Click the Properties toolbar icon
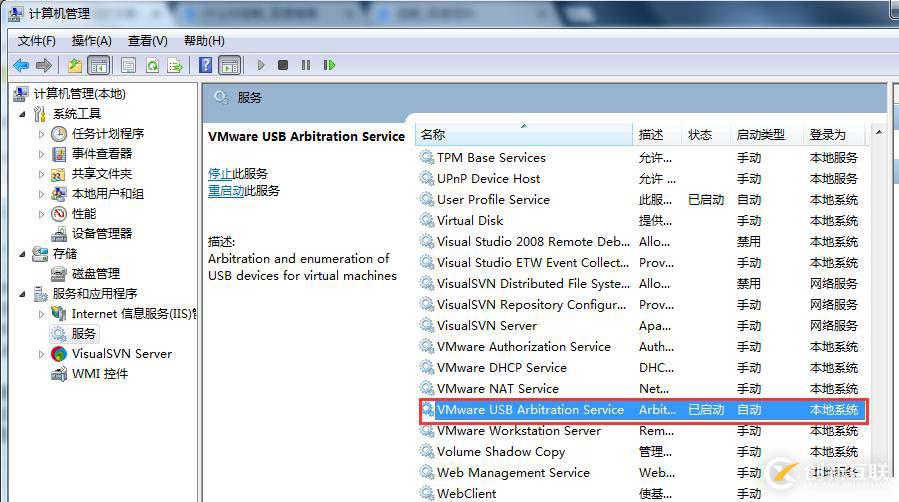Image resolution: width=899 pixels, height=502 pixels. [128, 65]
